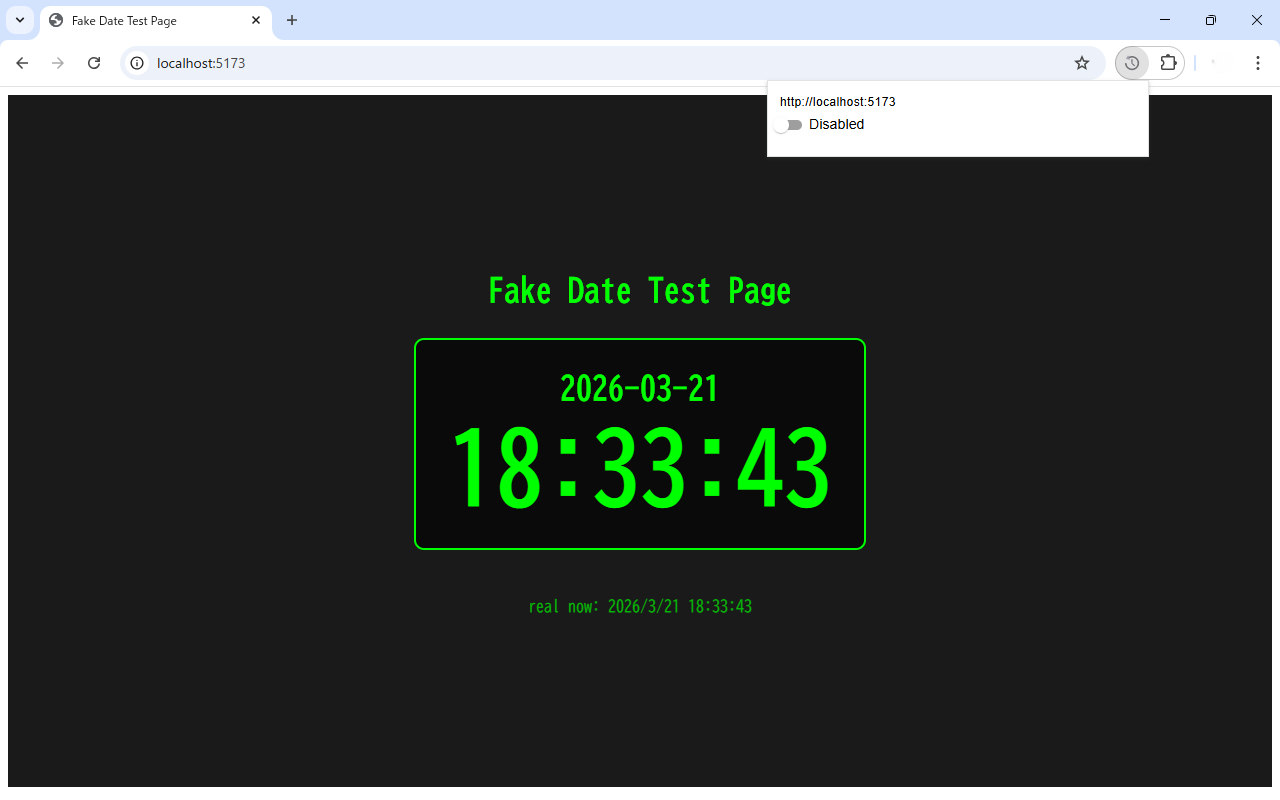Bookmark this page with the star icon
This screenshot has height=800, width=1280.
pos(1082,63)
